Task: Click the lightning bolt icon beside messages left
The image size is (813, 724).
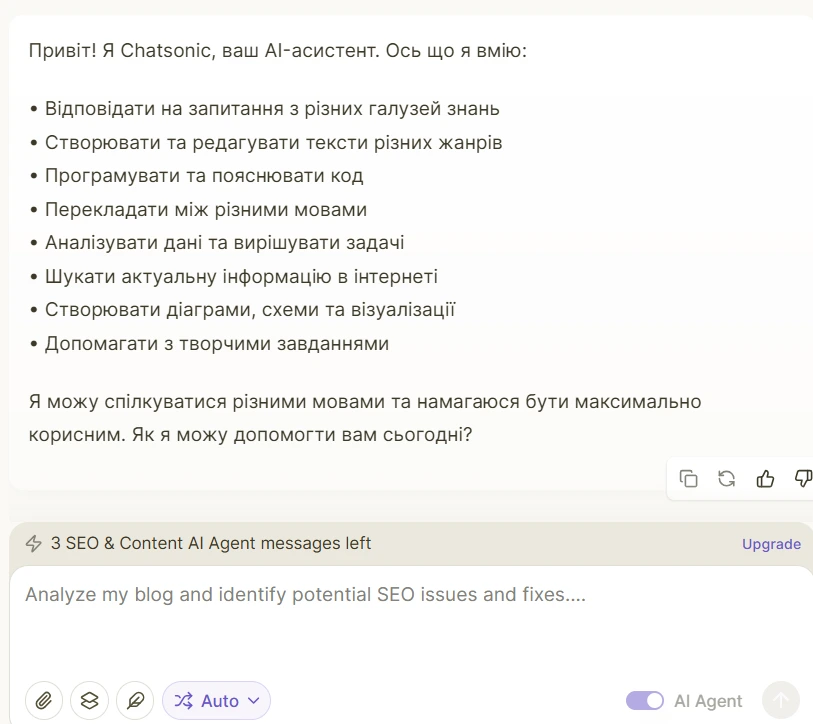Action: point(34,544)
